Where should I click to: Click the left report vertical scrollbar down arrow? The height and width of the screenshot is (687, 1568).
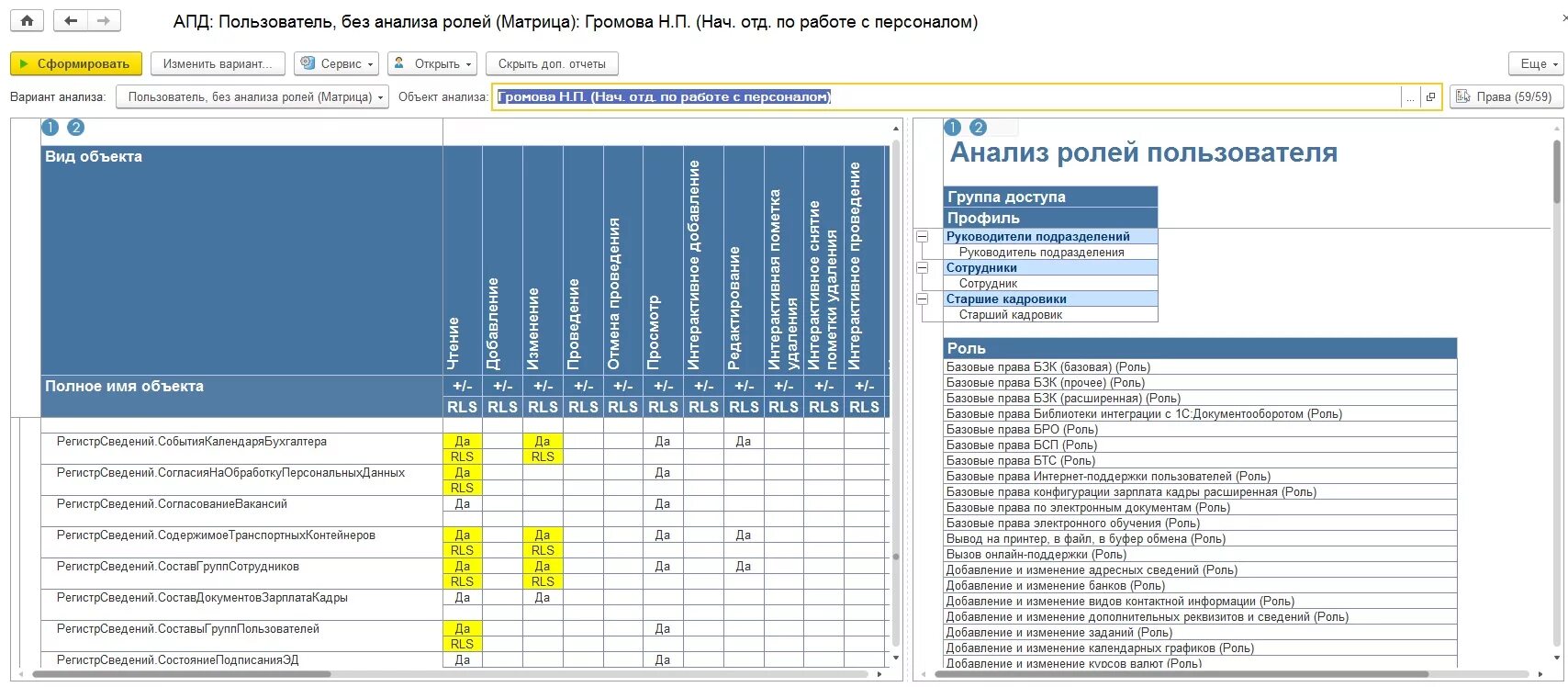[896, 659]
